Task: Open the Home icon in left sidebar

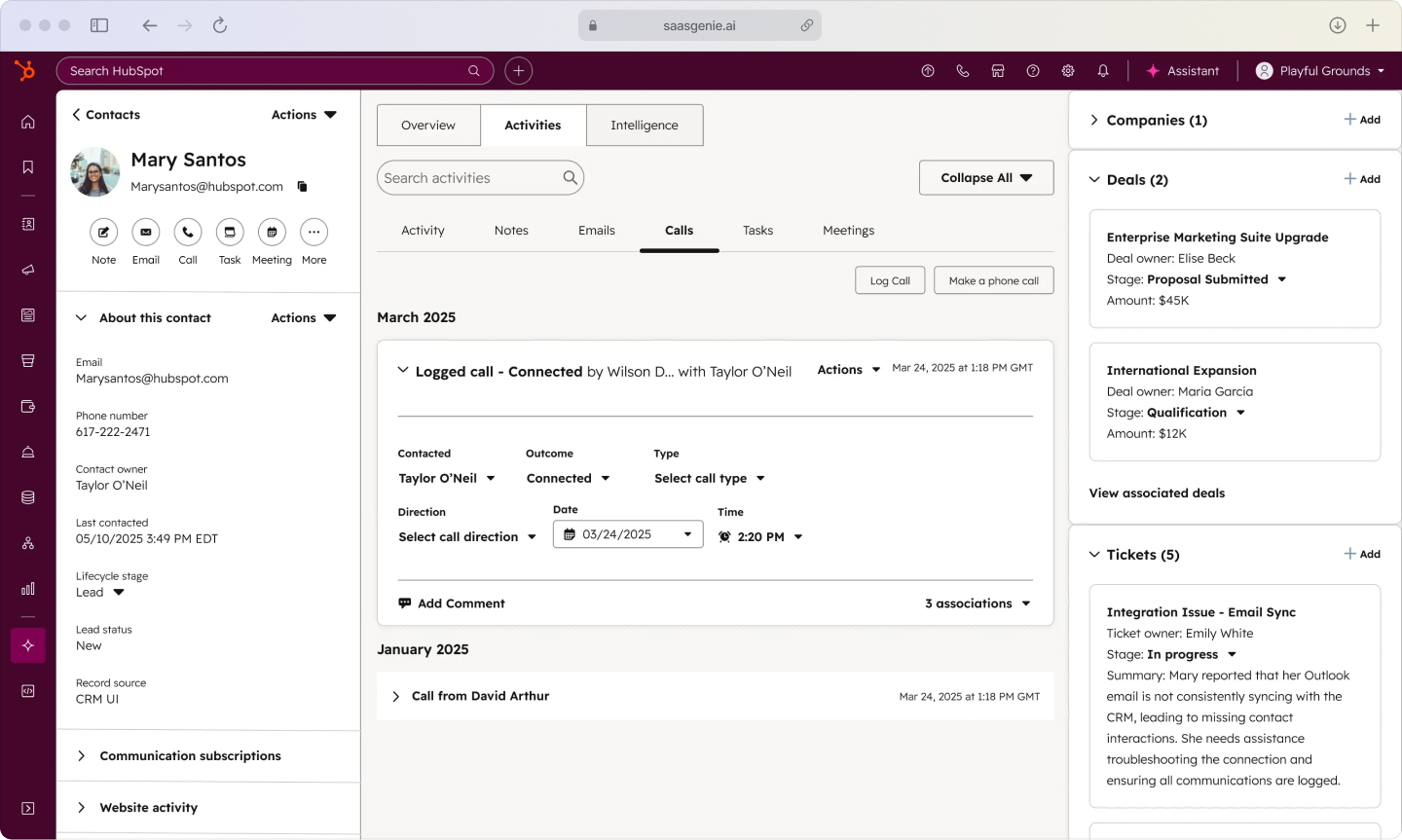Action: [x=28, y=122]
